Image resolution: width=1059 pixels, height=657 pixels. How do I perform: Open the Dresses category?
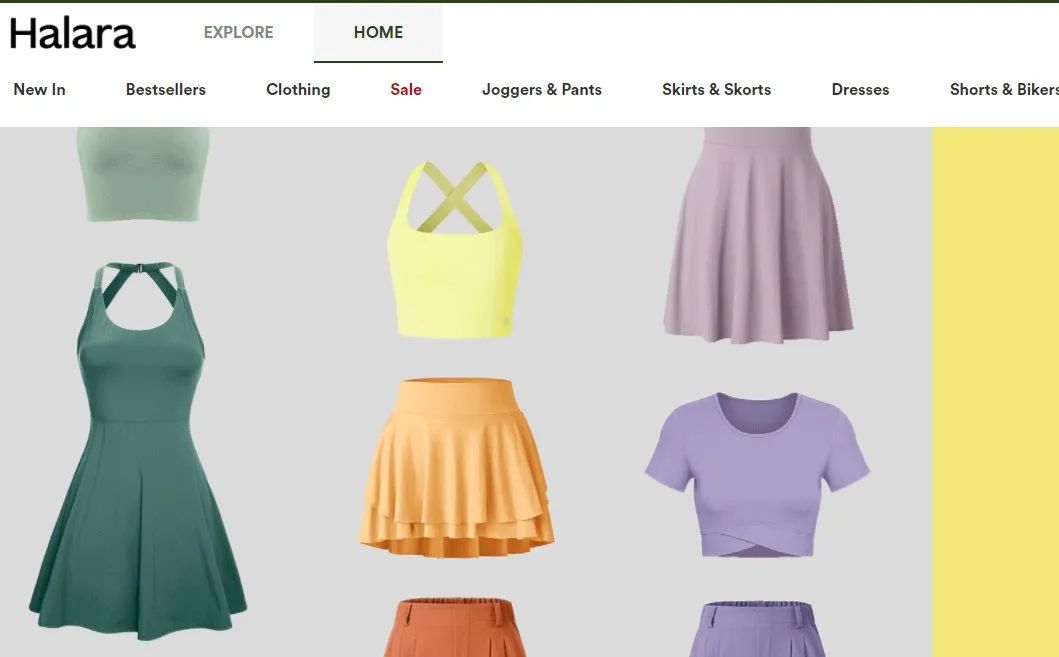point(860,89)
